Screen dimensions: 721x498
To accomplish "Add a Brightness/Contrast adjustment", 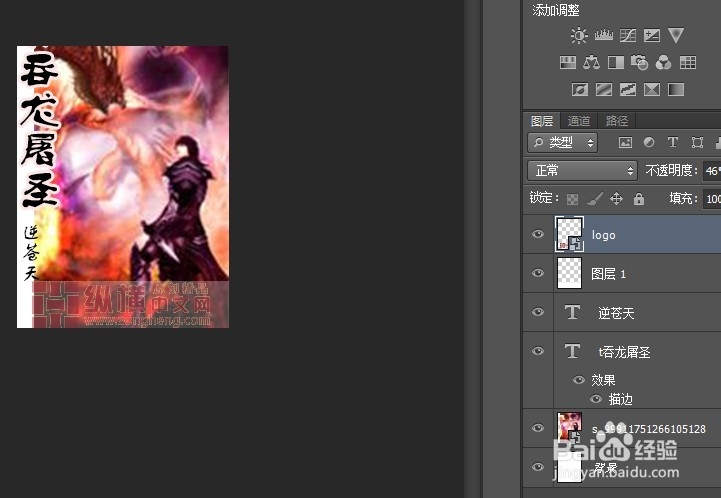I will pyautogui.click(x=579, y=35).
